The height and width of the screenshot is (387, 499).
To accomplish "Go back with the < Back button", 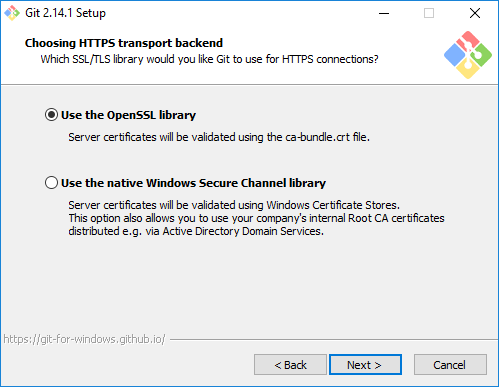I will tap(290, 365).
